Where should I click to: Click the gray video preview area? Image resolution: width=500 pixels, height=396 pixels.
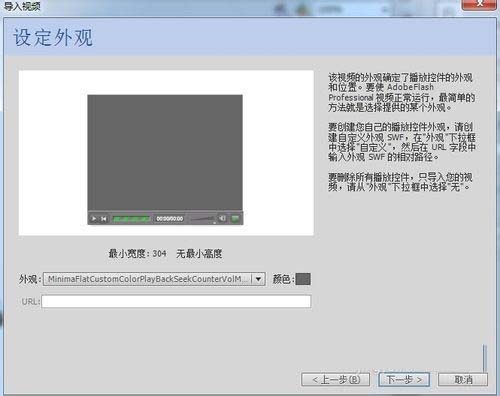click(x=165, y=153)
